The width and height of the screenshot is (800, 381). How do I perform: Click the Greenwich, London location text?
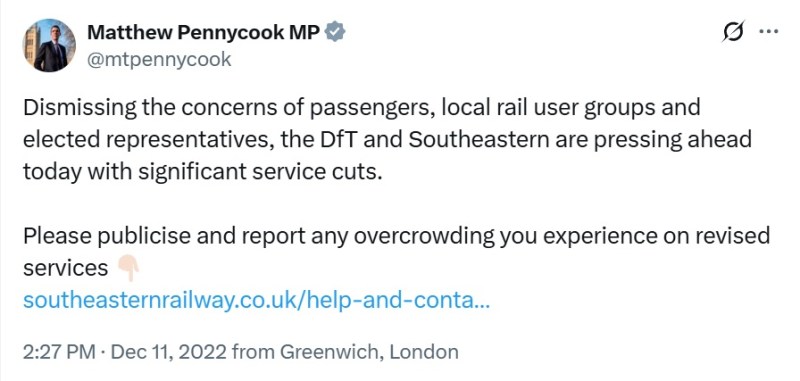point(369,352)
